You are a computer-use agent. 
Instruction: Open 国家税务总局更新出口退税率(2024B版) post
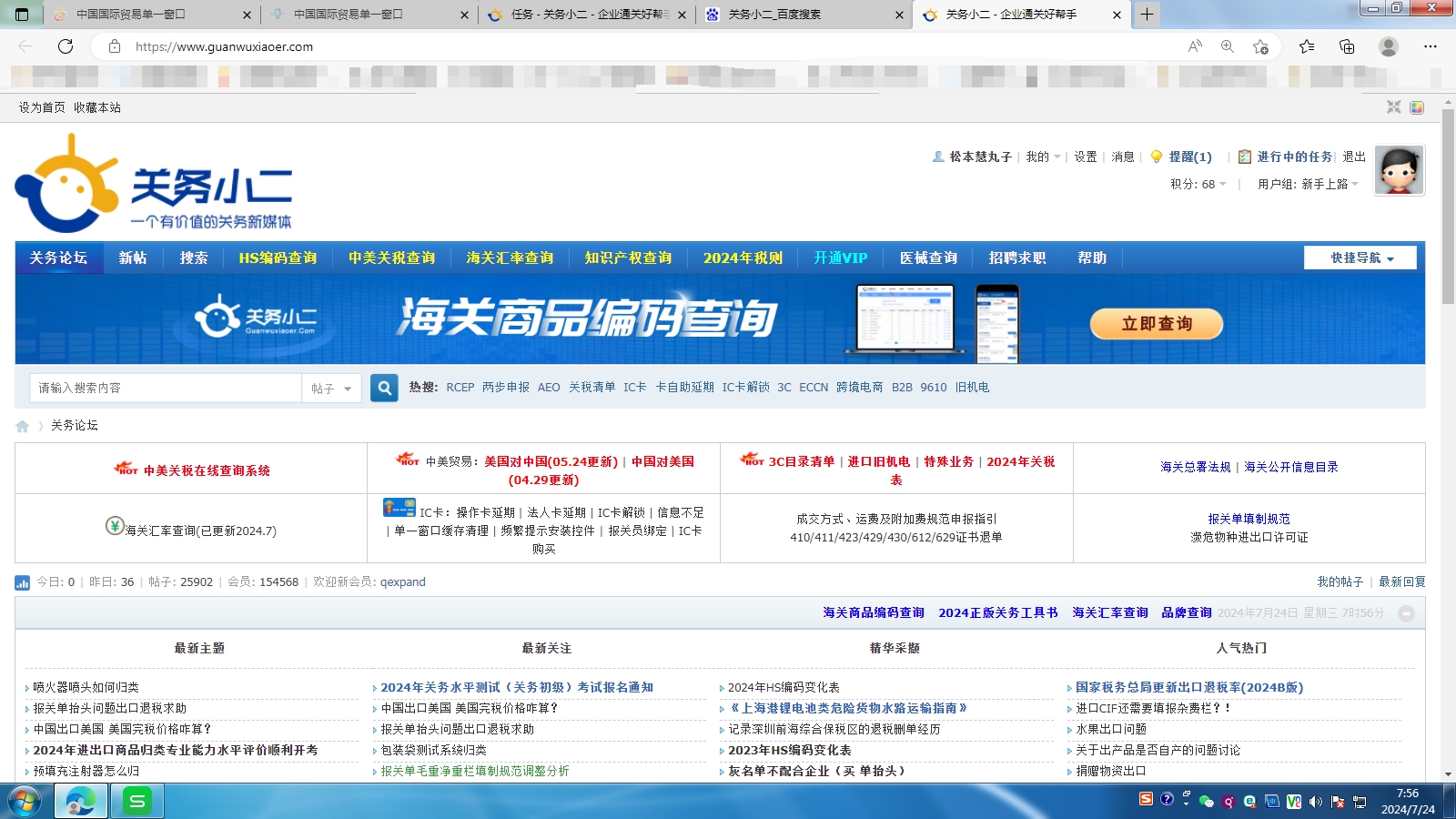1189,688
